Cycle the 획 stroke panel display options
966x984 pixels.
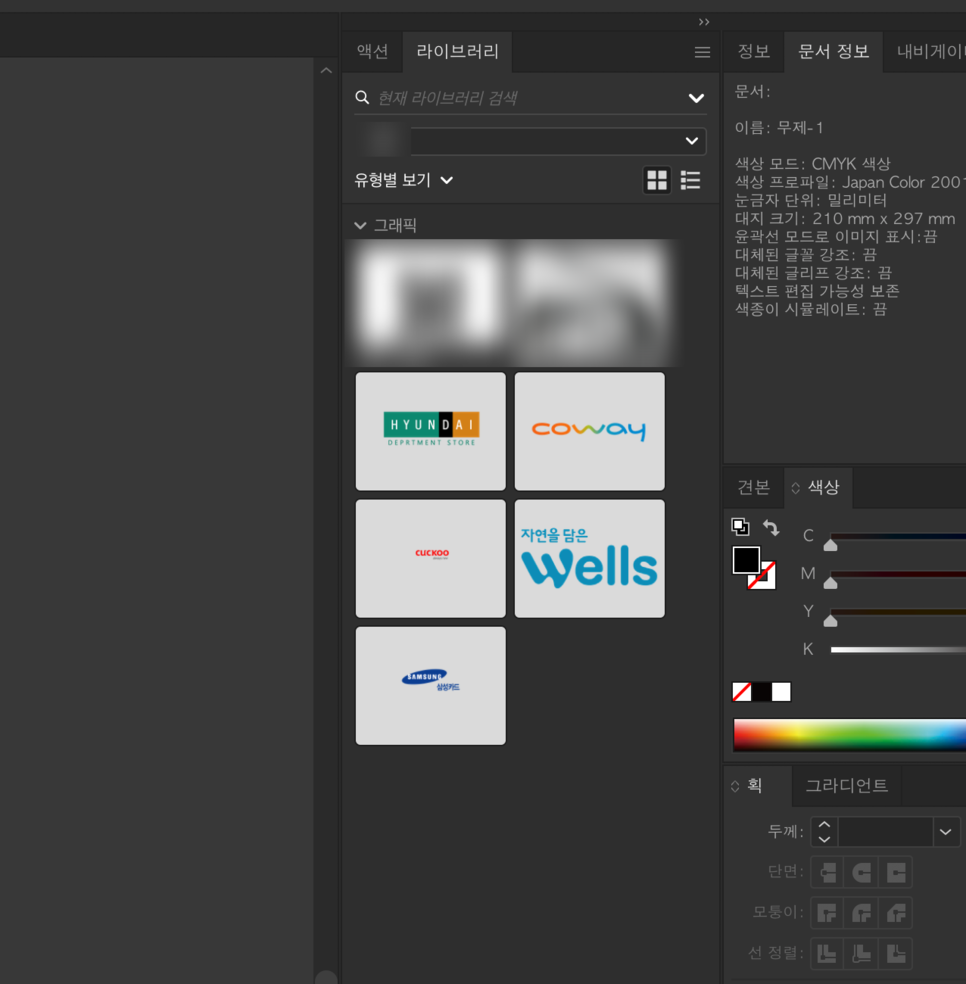[735, 786]
